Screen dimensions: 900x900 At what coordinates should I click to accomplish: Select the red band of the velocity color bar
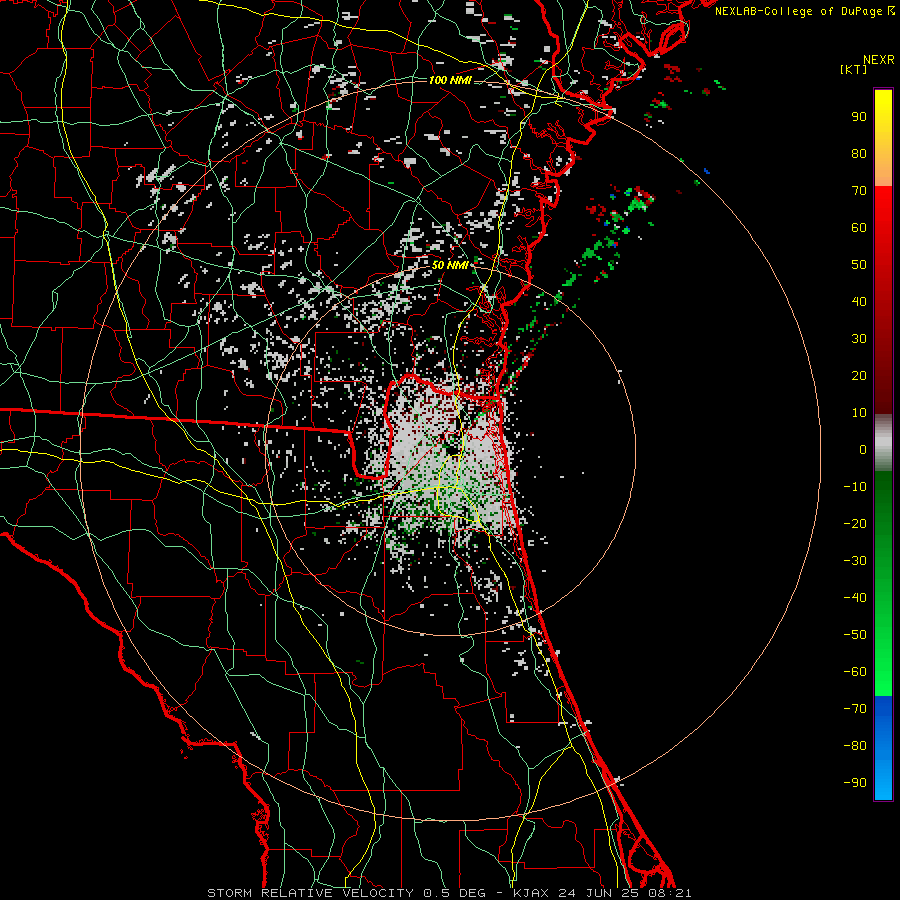click(x=883, y=300)
